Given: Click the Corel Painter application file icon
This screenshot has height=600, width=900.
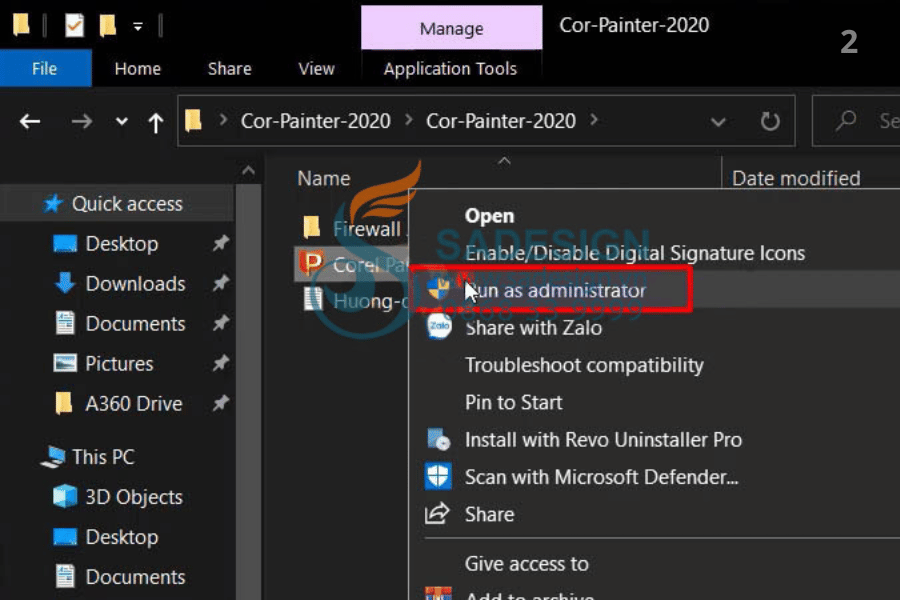Looking at the screenshot, I should pyautogui.click(x=313, y=264).
